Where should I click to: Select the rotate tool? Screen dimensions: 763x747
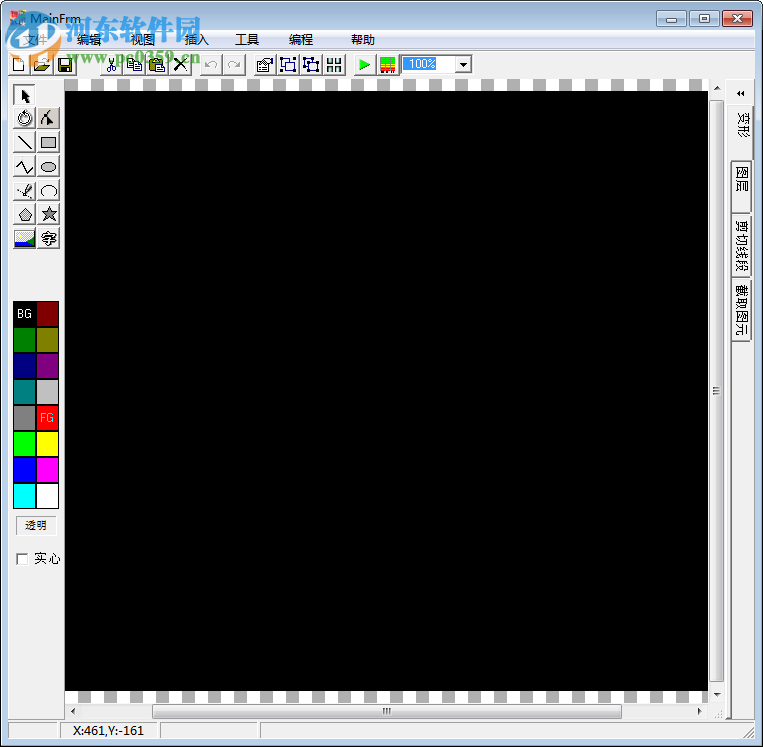(x=24, y=118)
